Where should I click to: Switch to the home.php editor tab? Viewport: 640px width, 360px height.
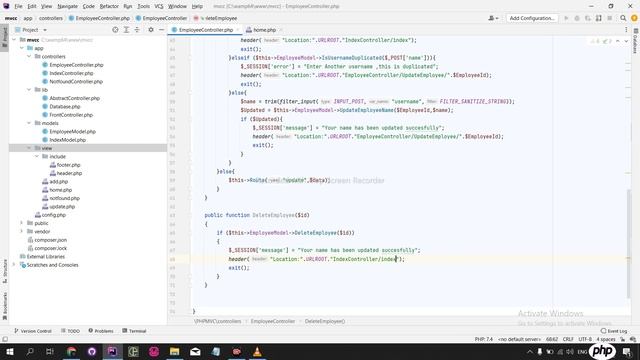pos(263,30)
